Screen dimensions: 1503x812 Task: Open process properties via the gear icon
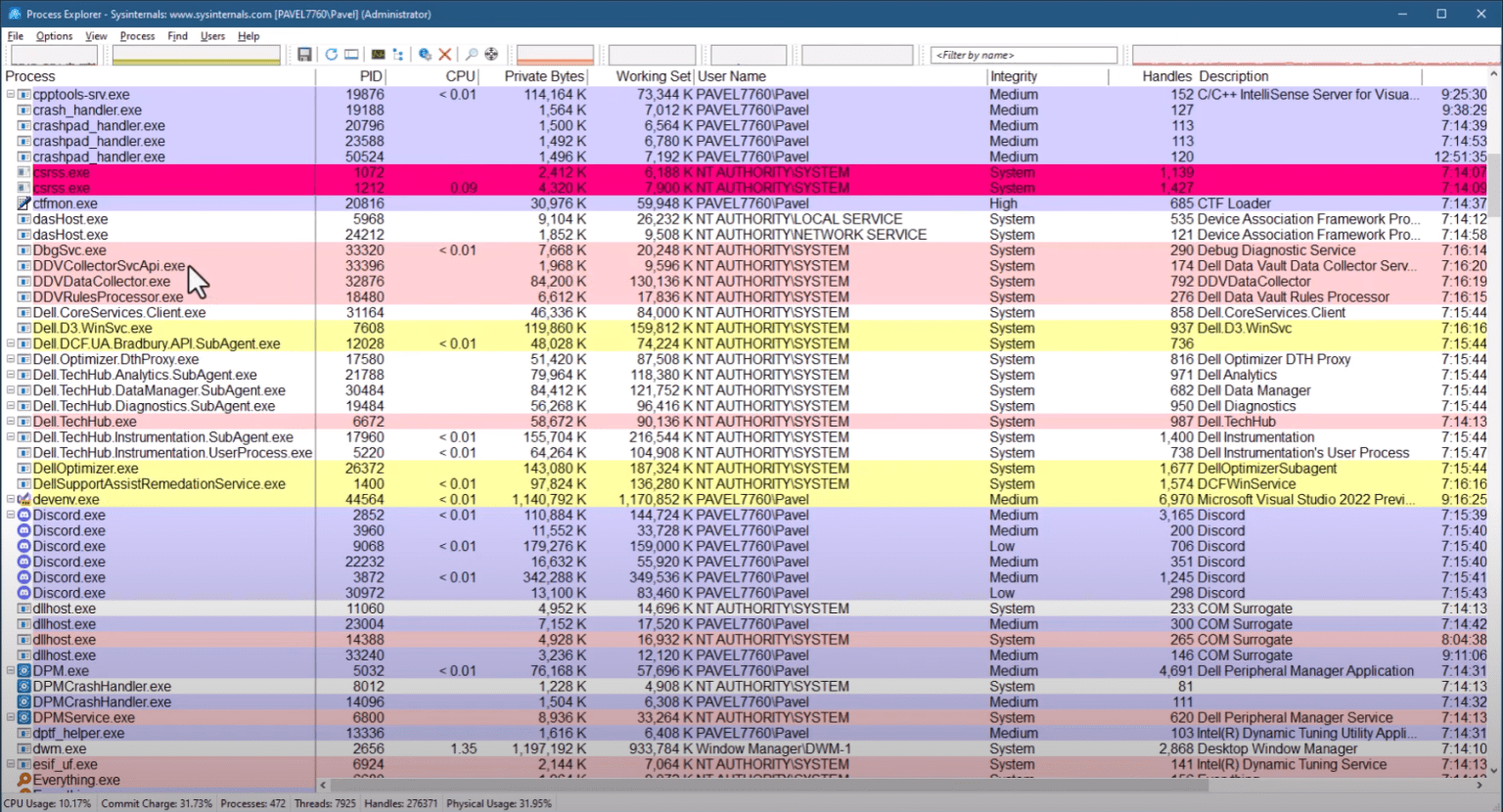coord(425,54)
